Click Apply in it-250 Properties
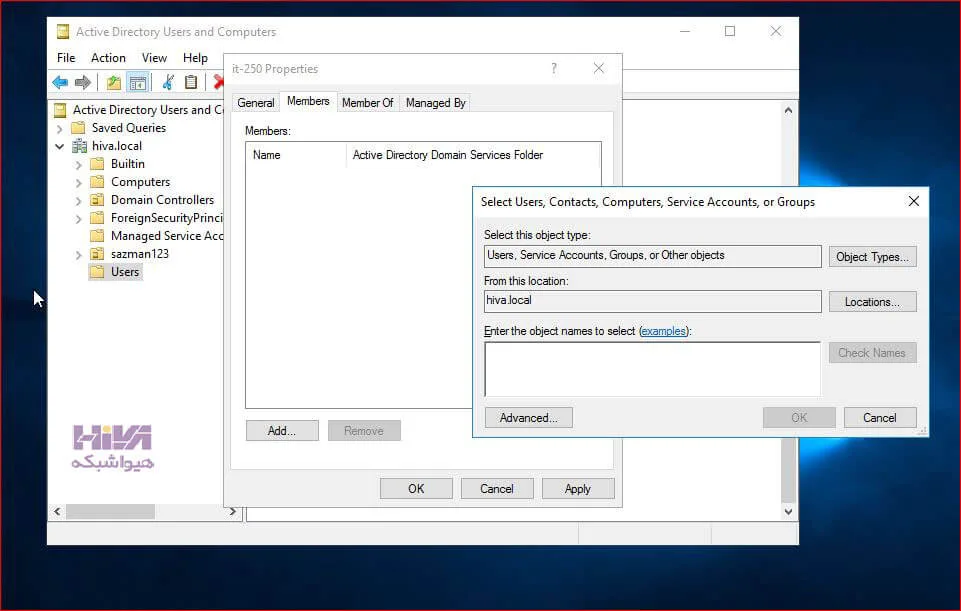The image size is (961, 611). coord(577,488)
